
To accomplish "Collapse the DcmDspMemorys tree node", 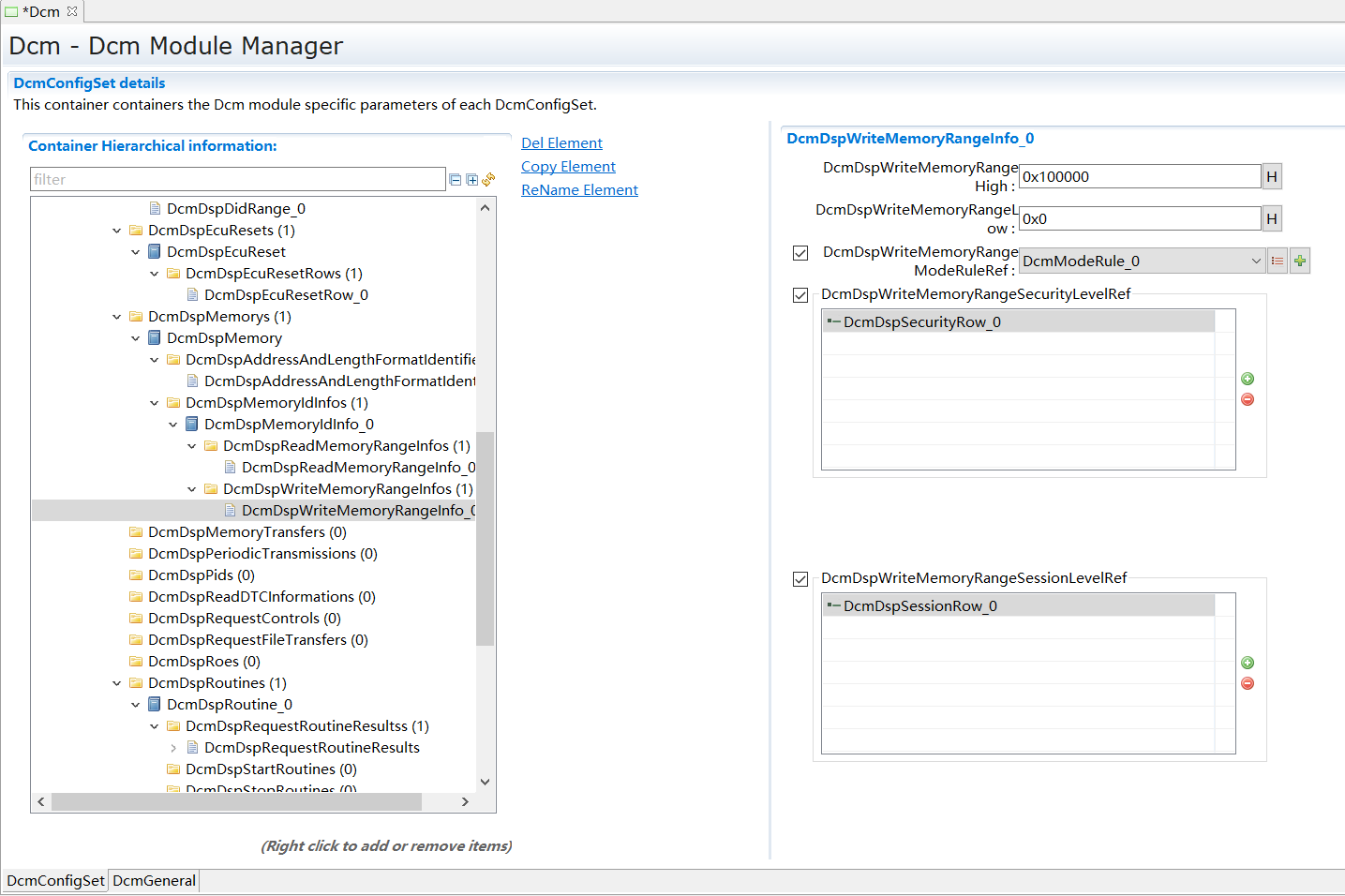I will 117,316.
